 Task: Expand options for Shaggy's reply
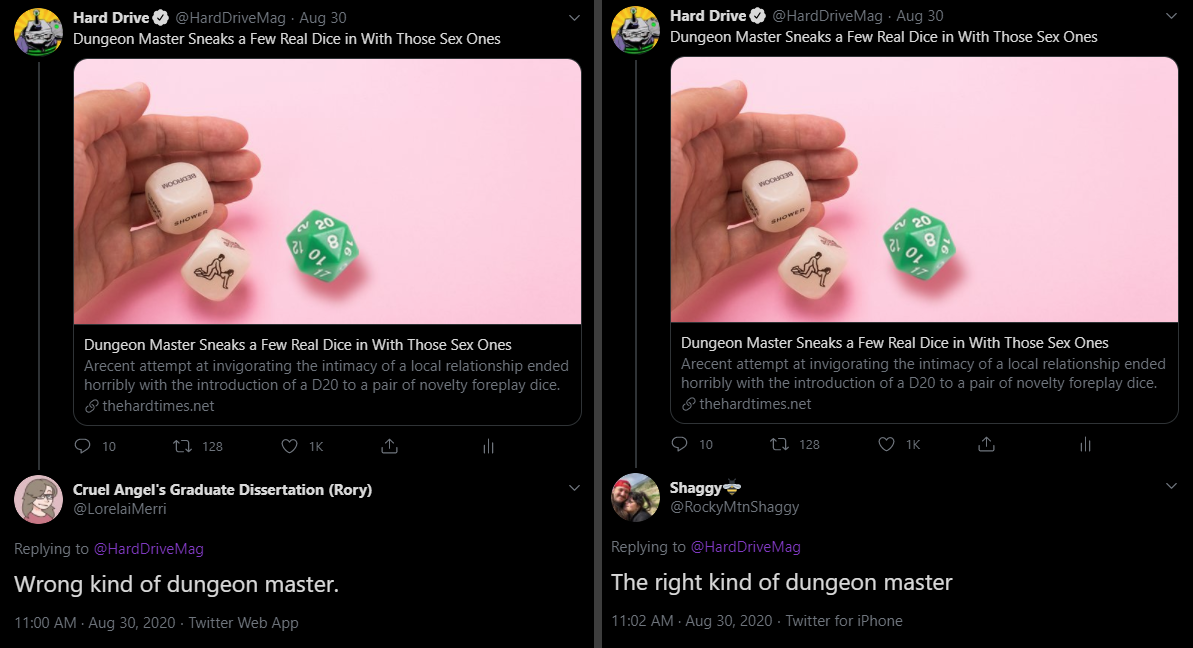[x=1171, y=486]
